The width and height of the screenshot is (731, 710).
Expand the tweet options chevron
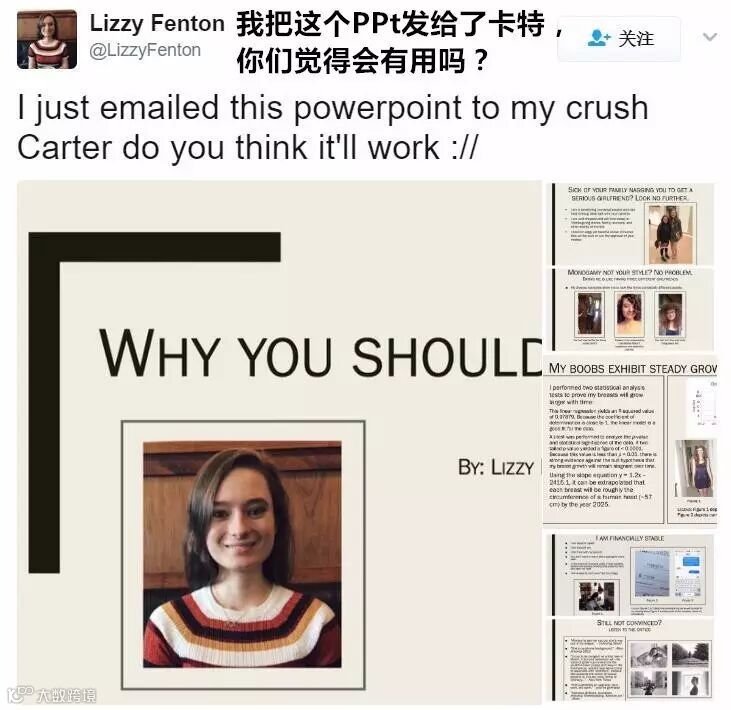pyautogui.click(x=710, y=37)
